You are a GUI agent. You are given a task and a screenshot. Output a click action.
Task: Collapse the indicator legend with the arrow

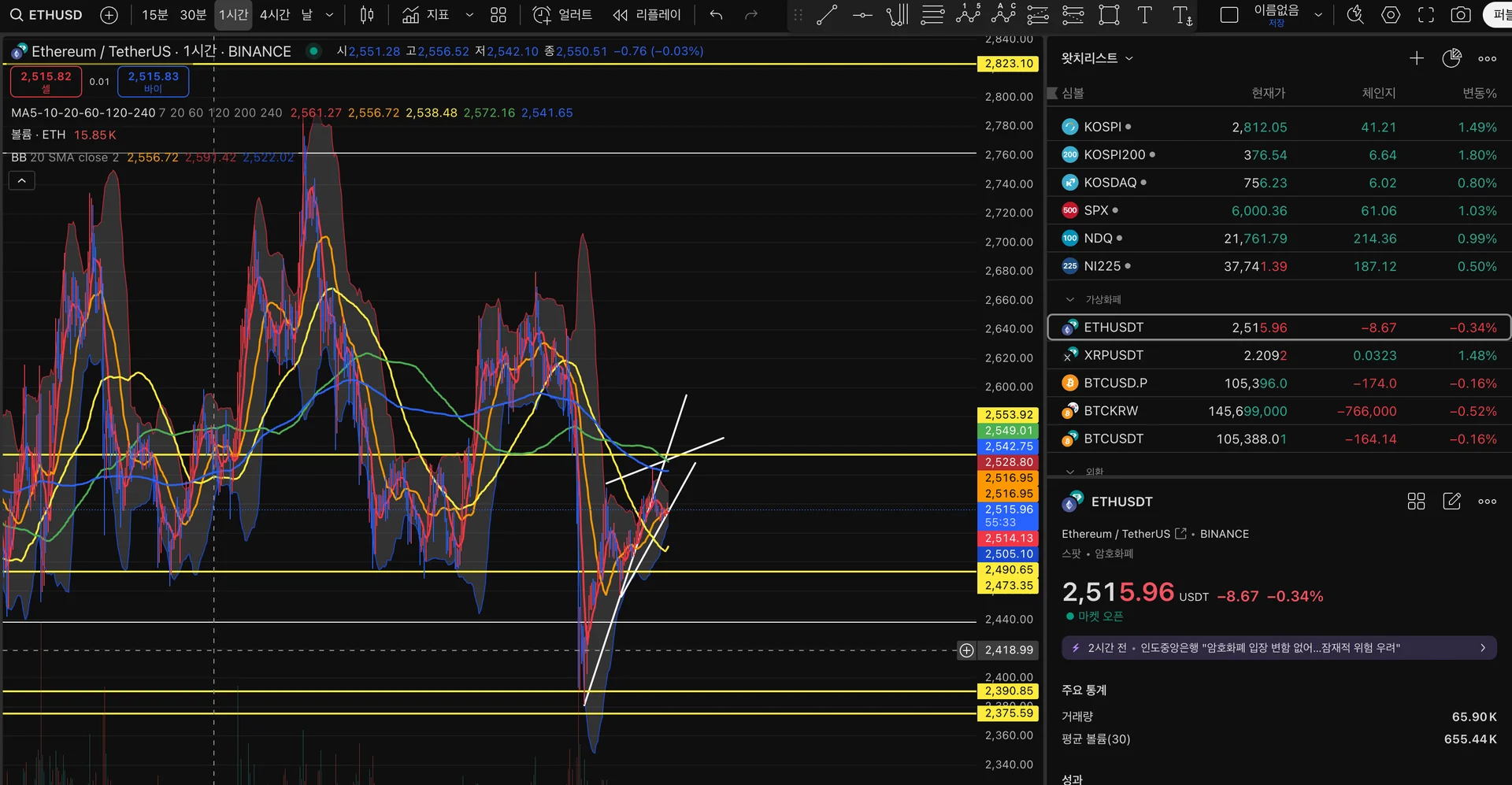[x=22, y=181]
